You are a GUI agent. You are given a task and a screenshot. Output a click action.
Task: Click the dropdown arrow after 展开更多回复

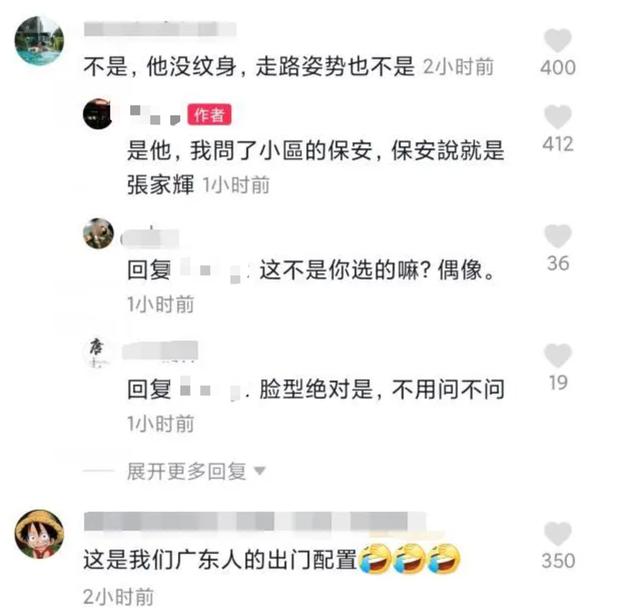coord(260,472)
